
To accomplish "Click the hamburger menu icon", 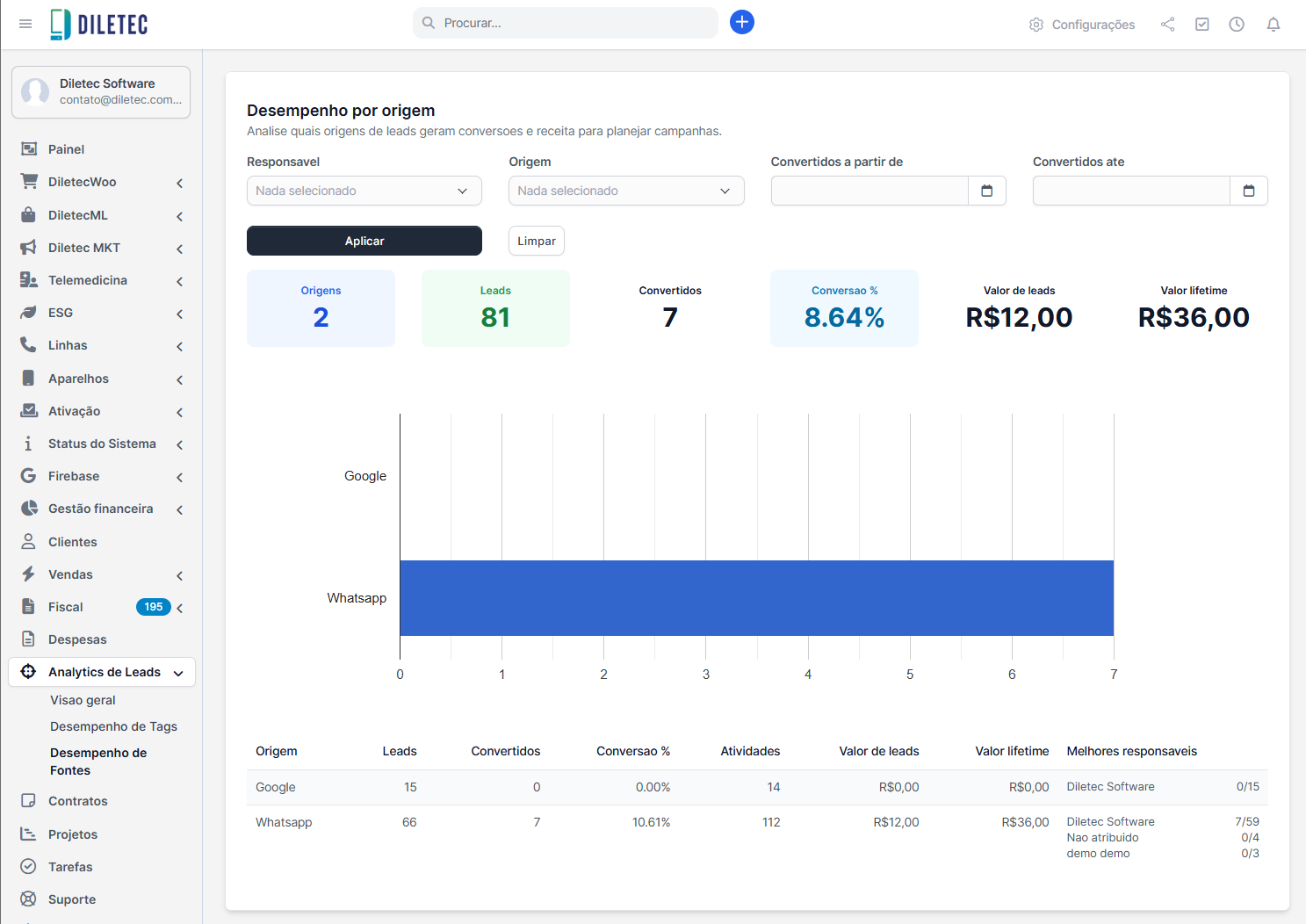I will 25,24.
